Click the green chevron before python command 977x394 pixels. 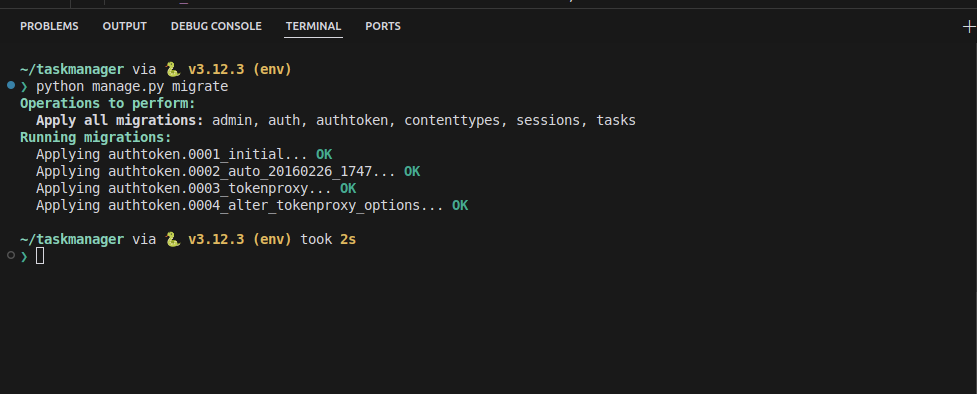24,87
